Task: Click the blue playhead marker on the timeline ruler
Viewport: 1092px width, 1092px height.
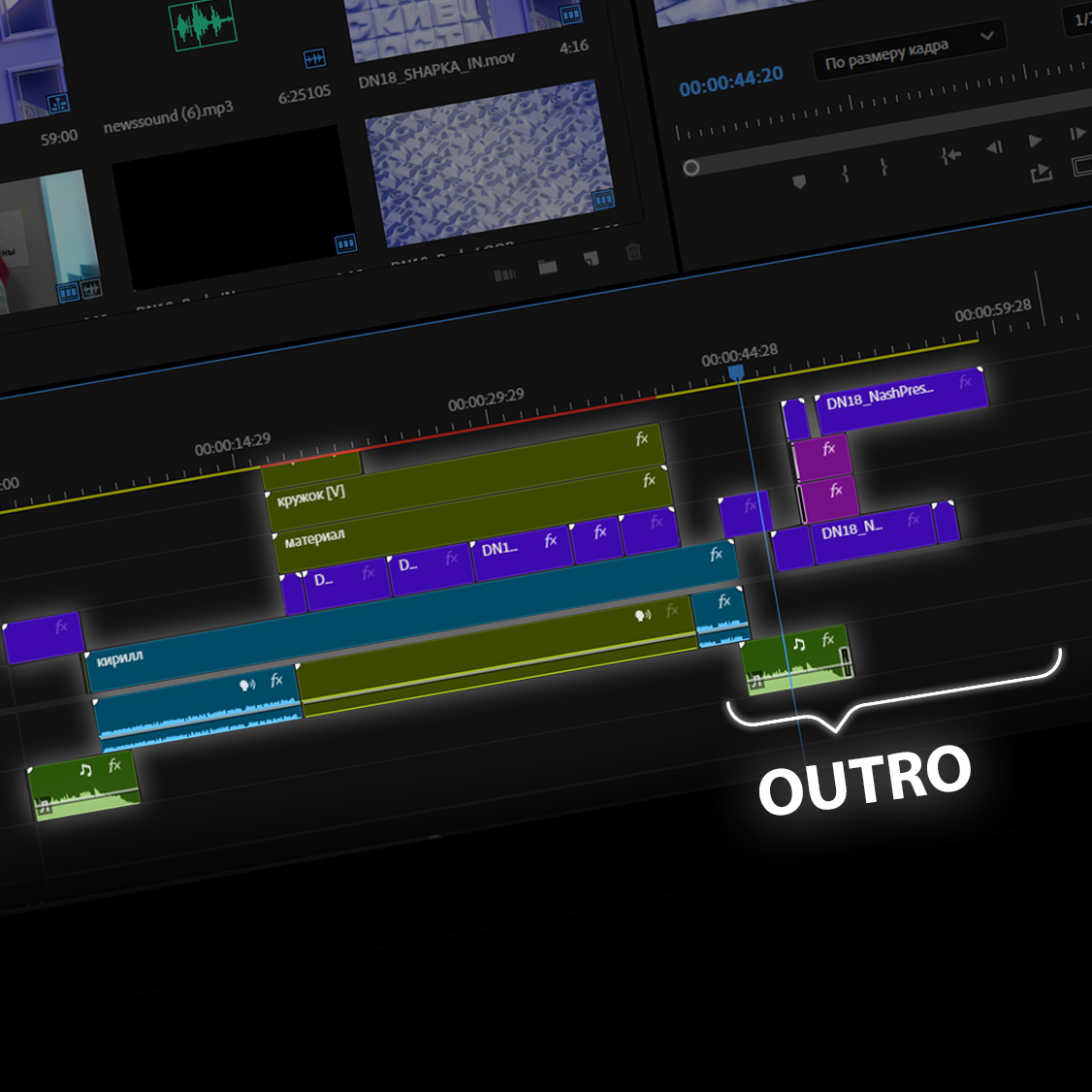Action: pyautogui.click(x=736, y=372)
